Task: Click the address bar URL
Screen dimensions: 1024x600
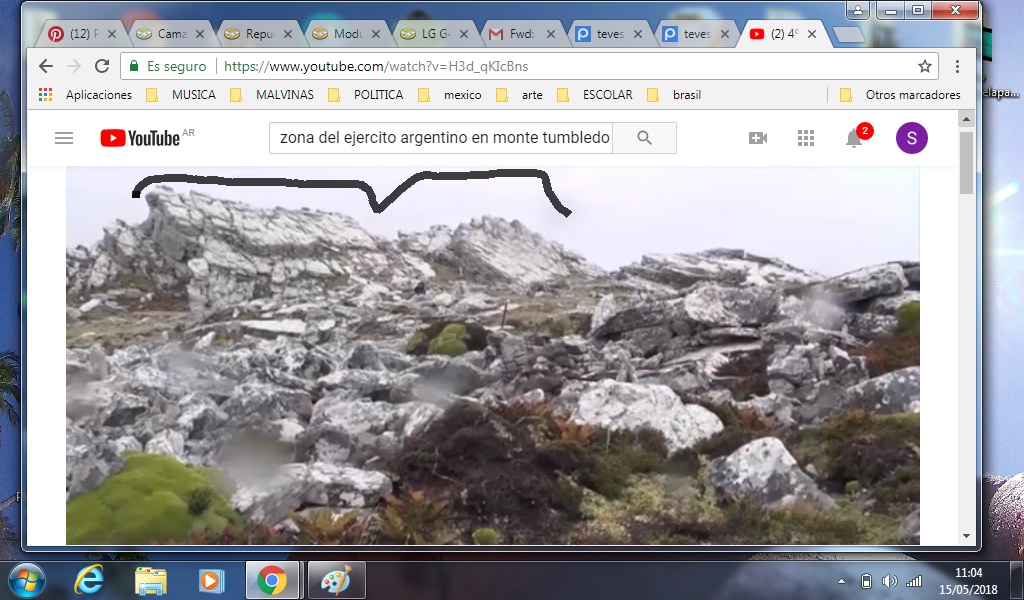Action: pos(376,66)
